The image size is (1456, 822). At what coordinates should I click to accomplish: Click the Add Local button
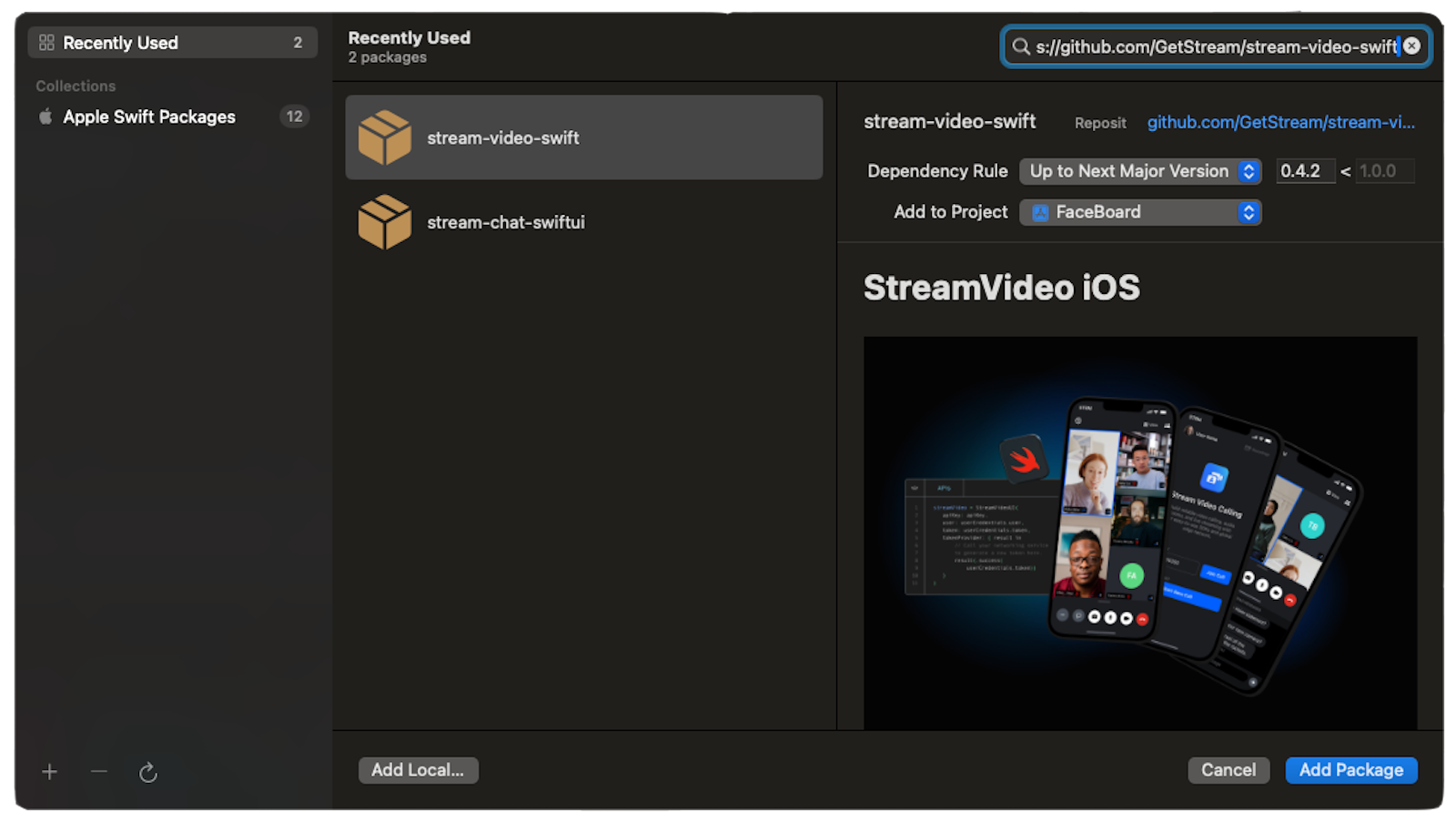click(418, 769)
